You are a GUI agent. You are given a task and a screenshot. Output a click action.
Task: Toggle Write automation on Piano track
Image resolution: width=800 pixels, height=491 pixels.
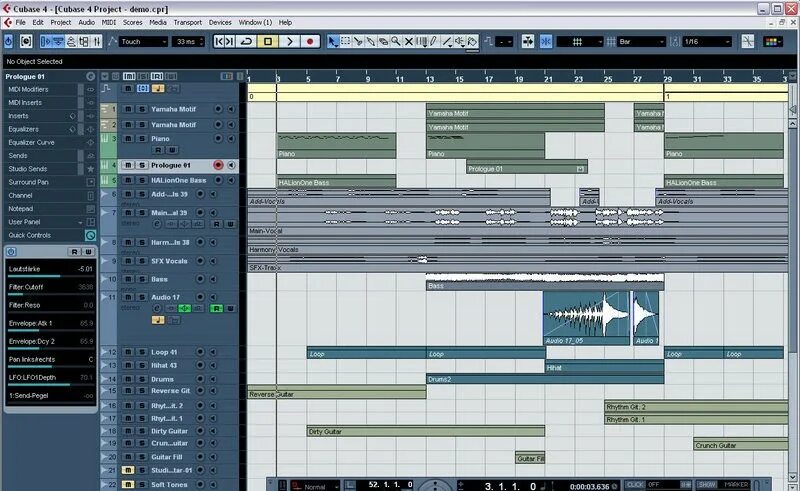[x=172, y=150]
